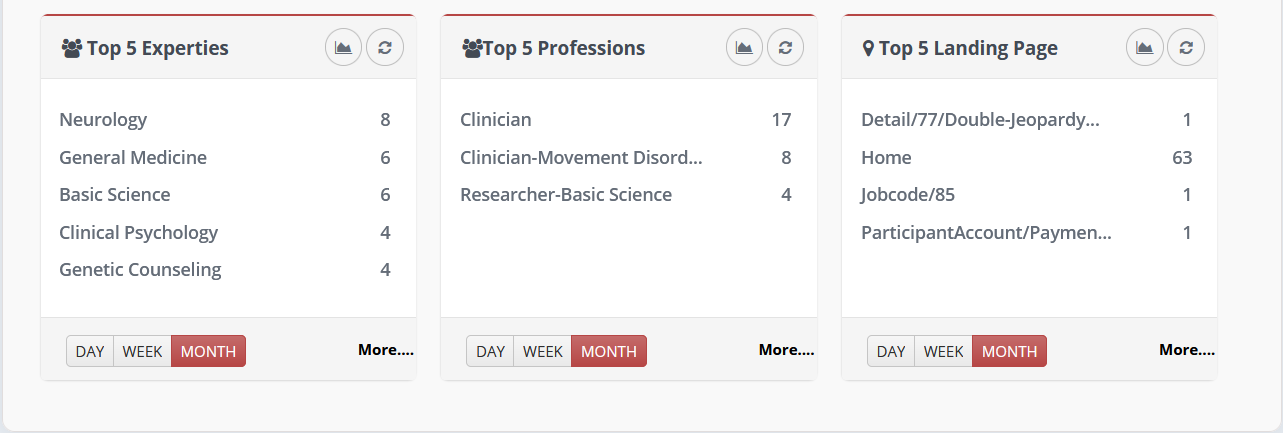This screenshot has height=433, width=1283.
Task: Open chart view for Top 5 Landing Page
Action: click(x=1145, y=47)
